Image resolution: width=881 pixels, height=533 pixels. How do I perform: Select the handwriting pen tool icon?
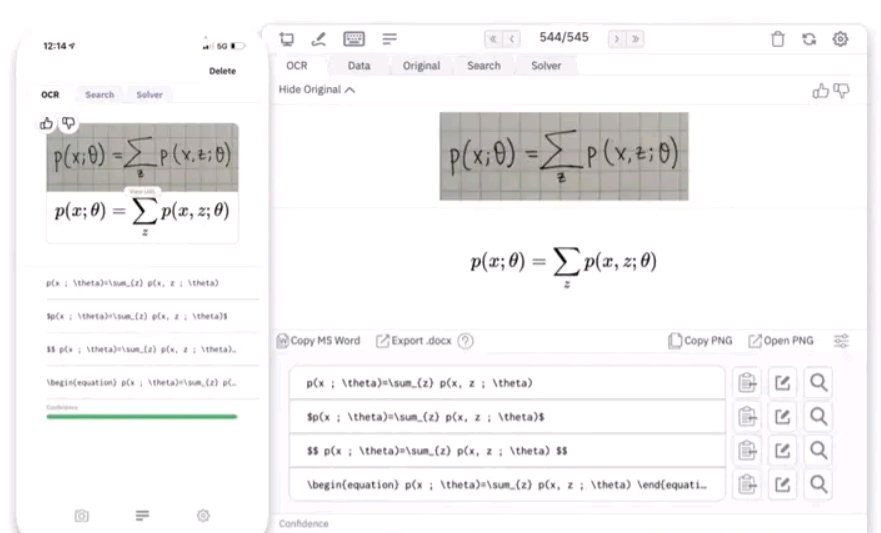(x=319, y=39)
